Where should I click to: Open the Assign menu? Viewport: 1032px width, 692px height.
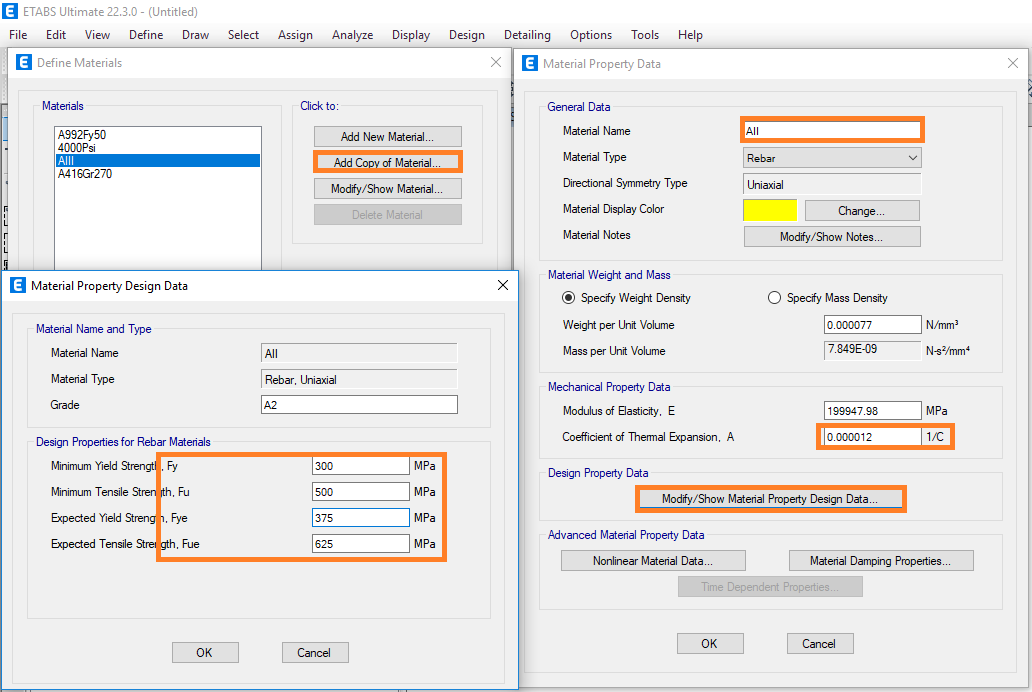tap(296, 35)
